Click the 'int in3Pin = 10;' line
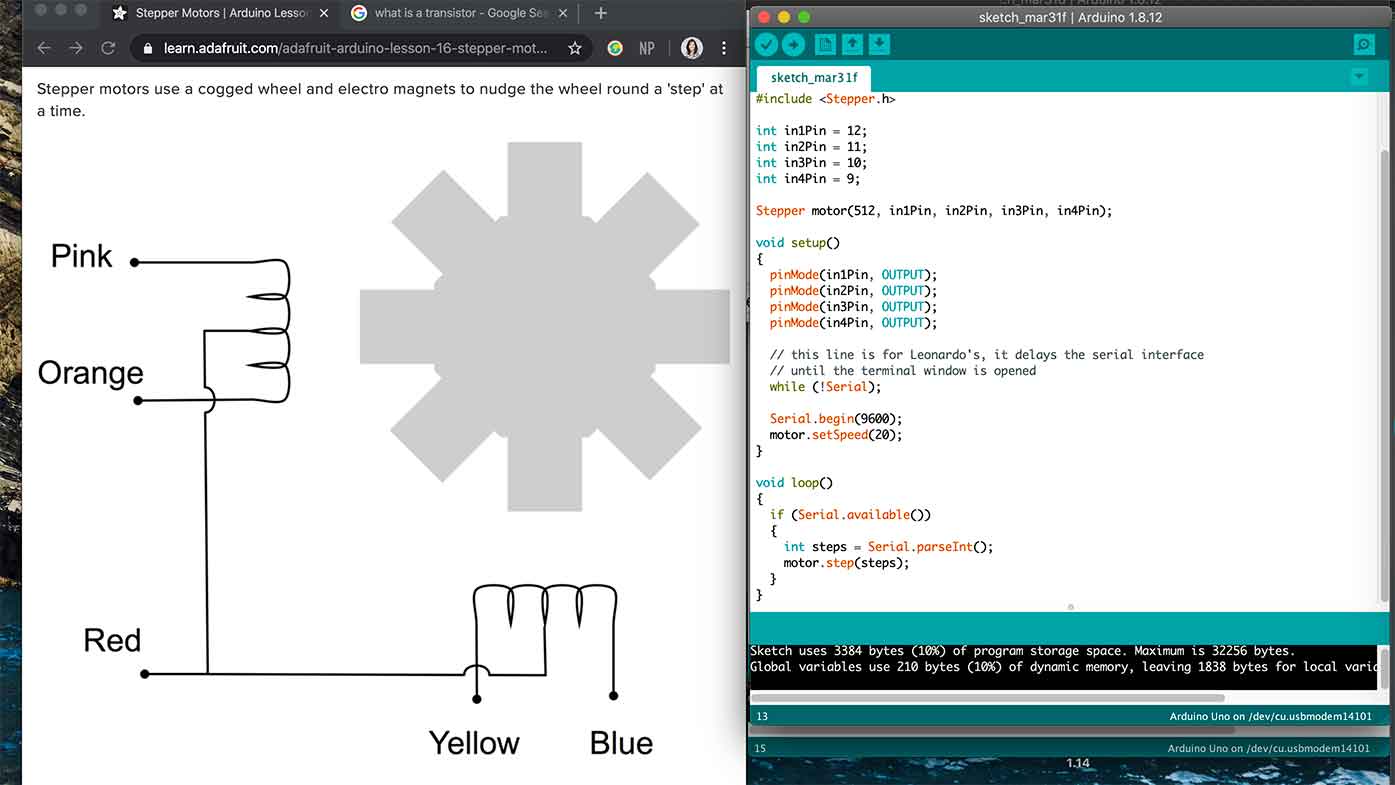1395x785 pixels. 811,163
